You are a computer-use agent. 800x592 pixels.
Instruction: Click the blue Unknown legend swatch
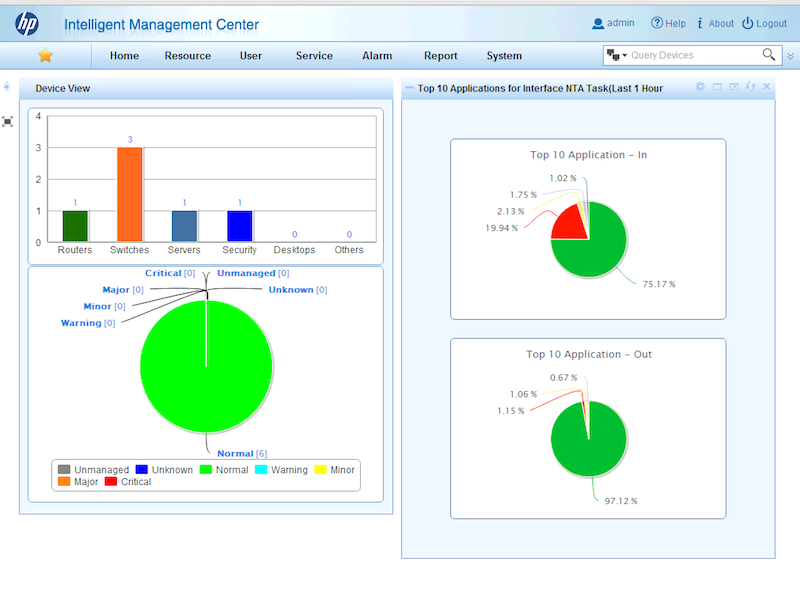[141, 470]
